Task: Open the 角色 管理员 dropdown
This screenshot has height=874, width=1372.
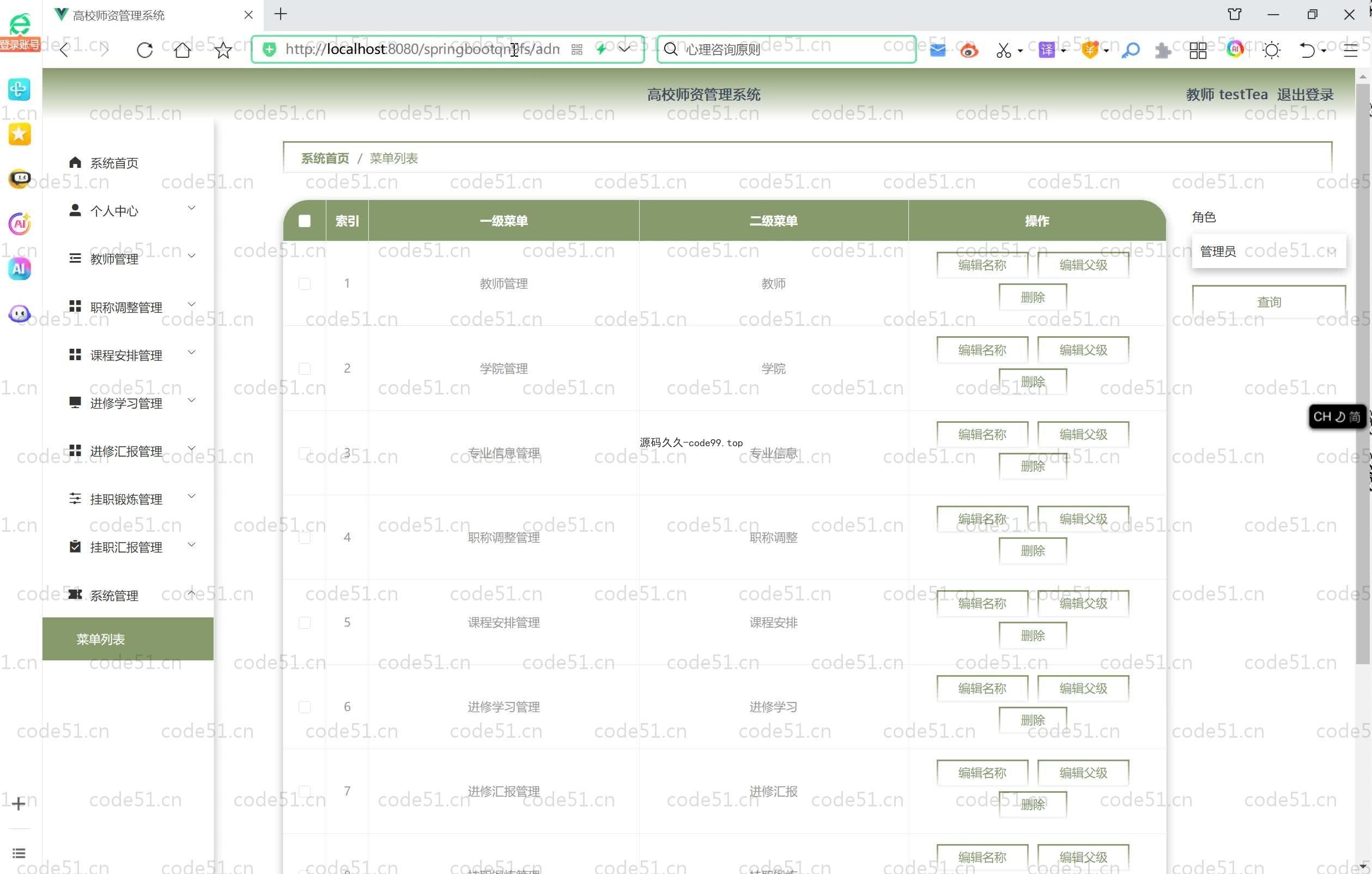Action: [x=1268, y=251]
